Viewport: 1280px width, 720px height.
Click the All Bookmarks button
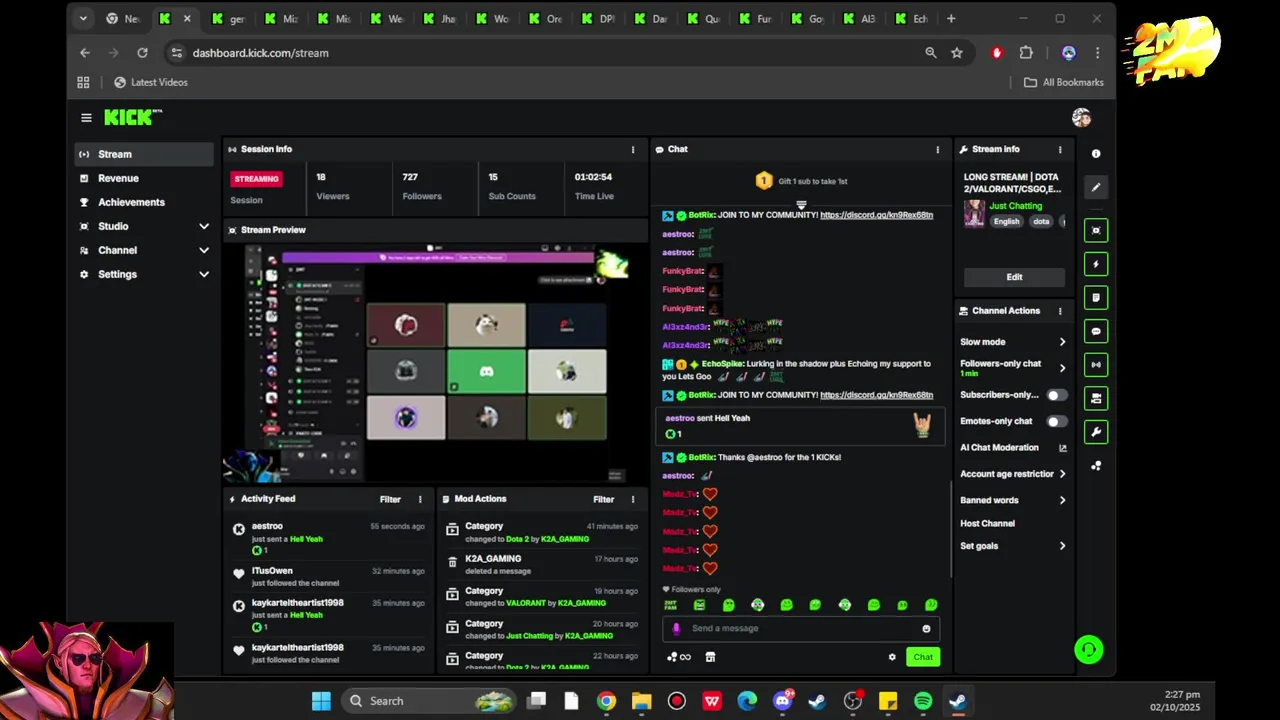1064,82
